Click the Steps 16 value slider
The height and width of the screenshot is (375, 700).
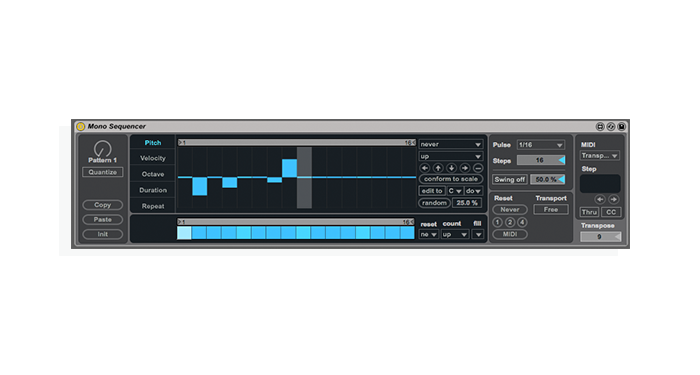tap(541, 160)
